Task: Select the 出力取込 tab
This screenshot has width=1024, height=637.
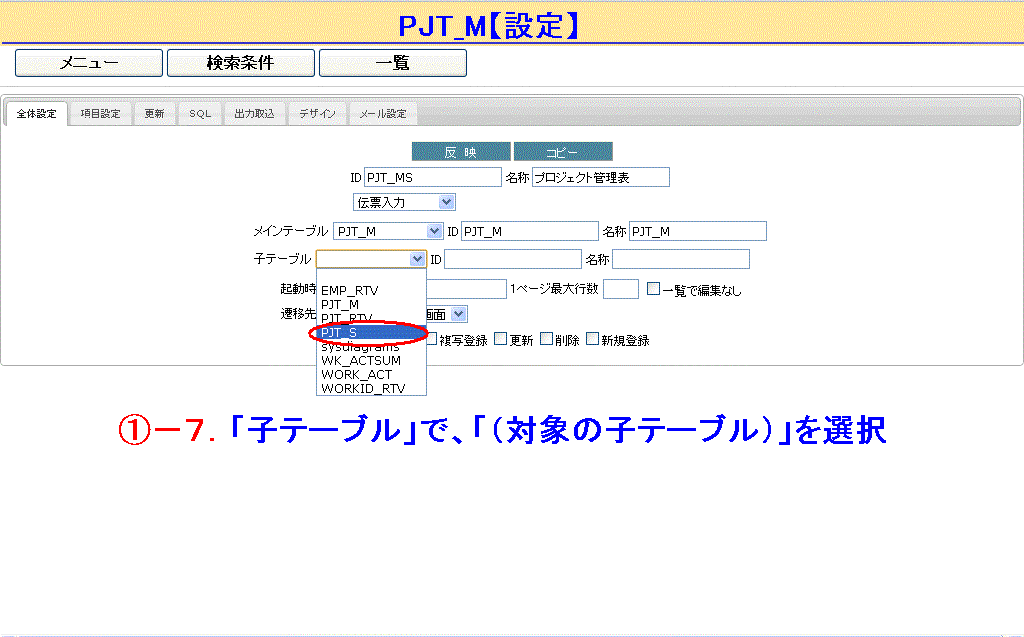Action: 254,114
